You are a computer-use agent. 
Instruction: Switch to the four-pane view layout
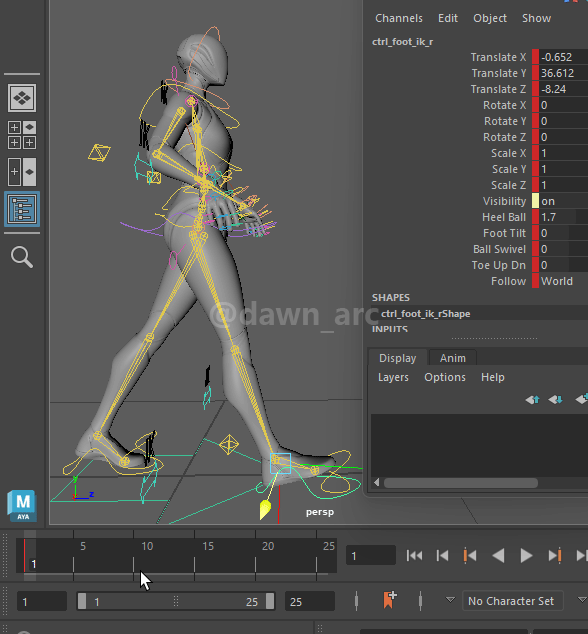(22, 135)
